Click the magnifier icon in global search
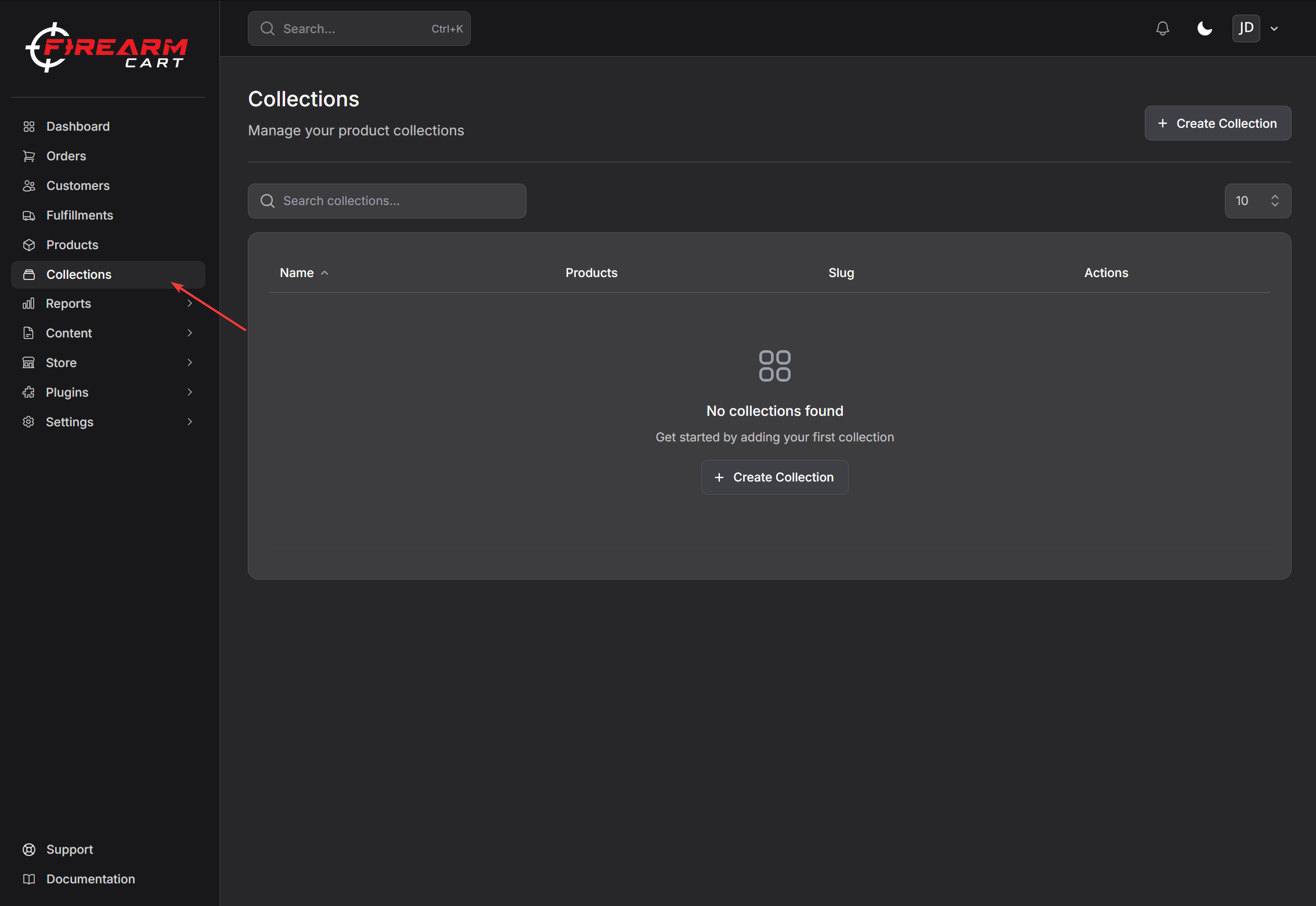The image size is (1316, 906). click(x=268, y=28)
